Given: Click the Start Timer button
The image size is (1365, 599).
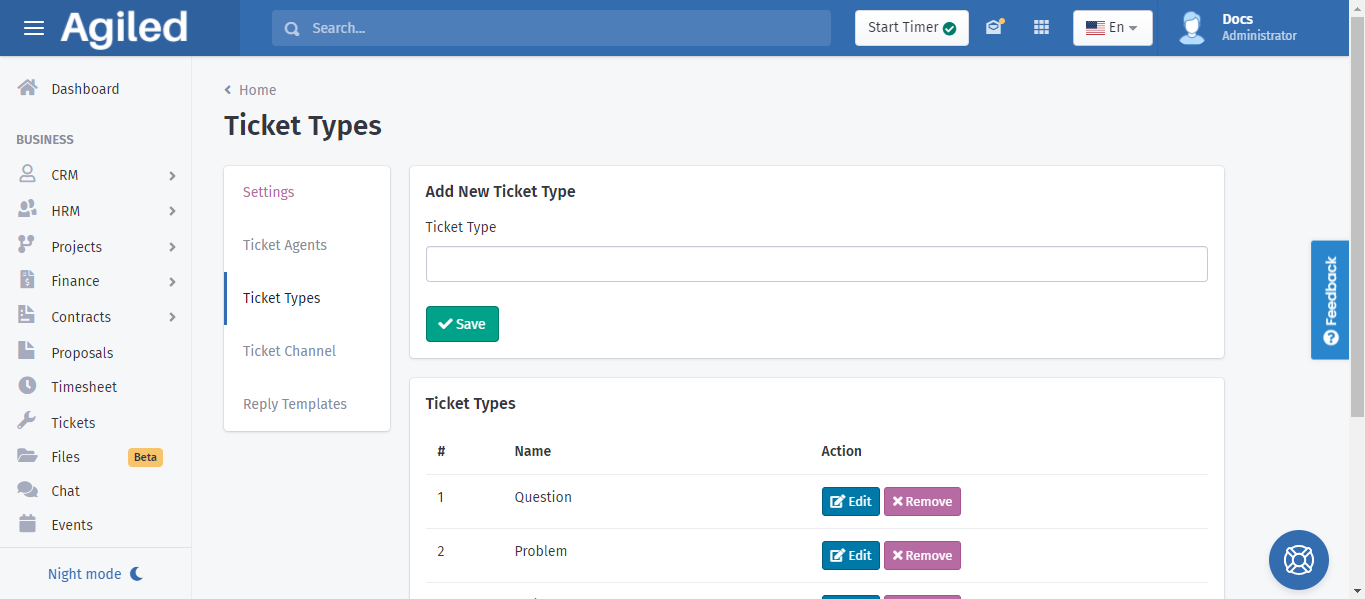Looking at the screenshot, I should pos(911,28).
